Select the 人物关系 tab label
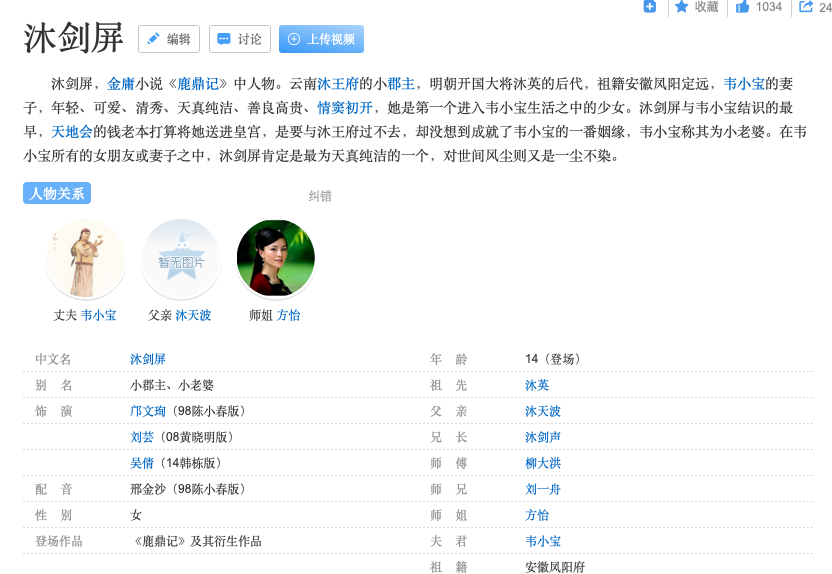The width and height of the screenshot is (832, 574). click(x=57, y=193)
